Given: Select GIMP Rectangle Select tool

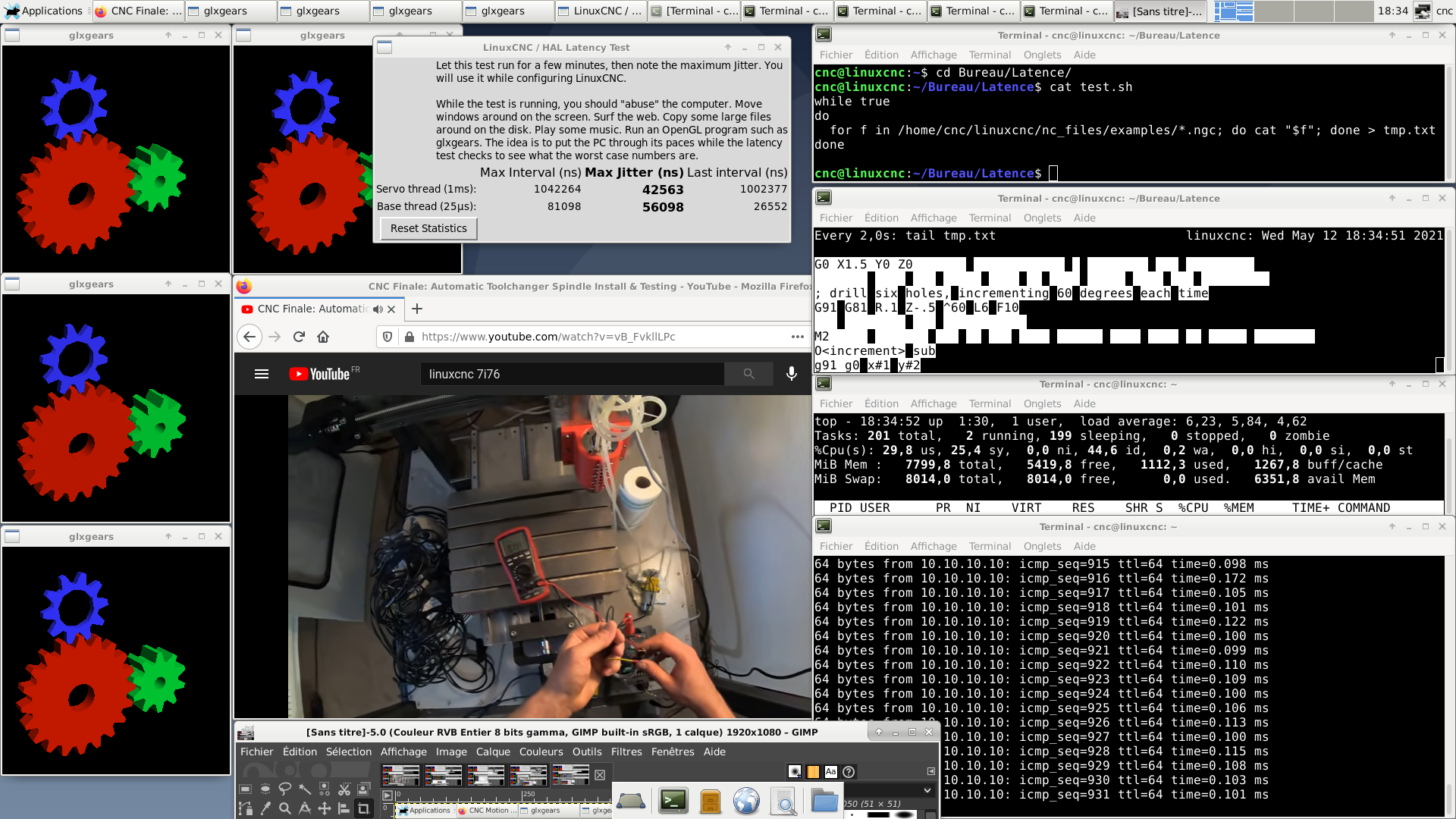Looking at the screenshot, I should coord(246,789).
